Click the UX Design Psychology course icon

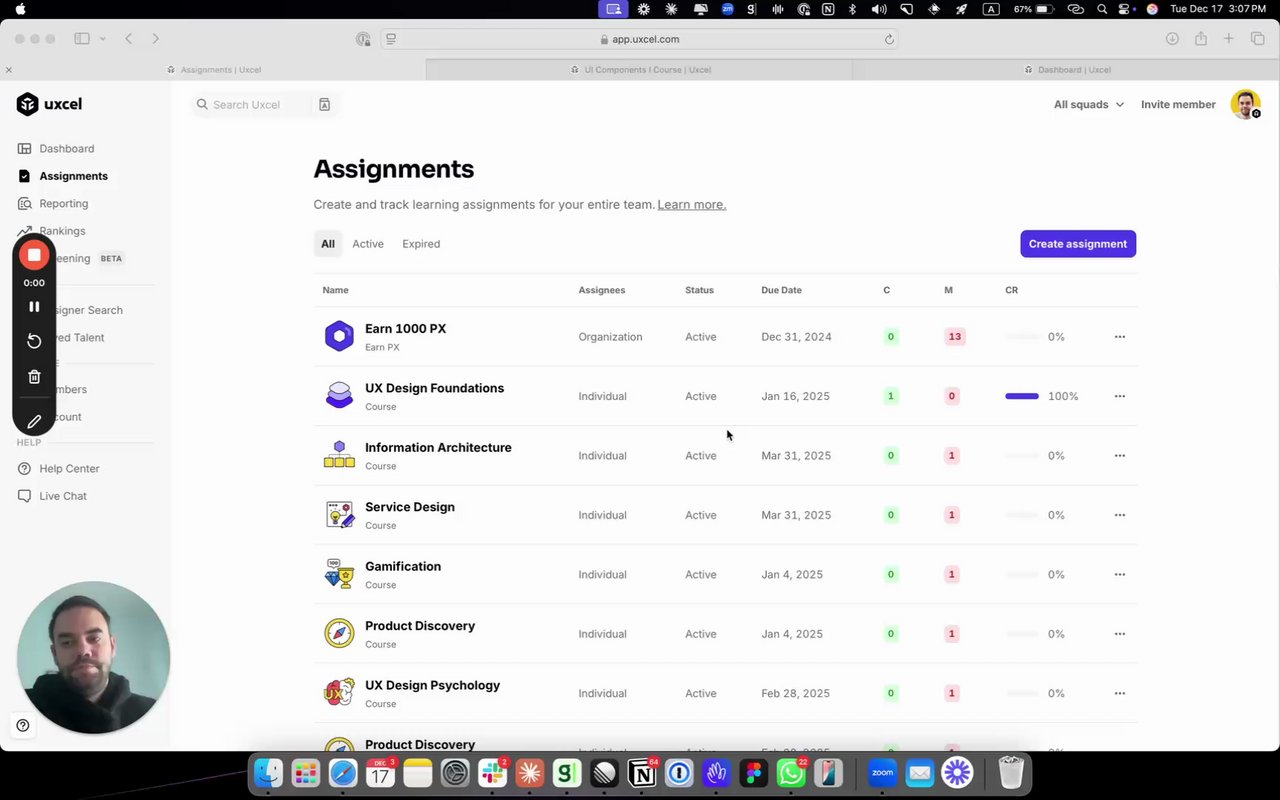tap(339, 693)
